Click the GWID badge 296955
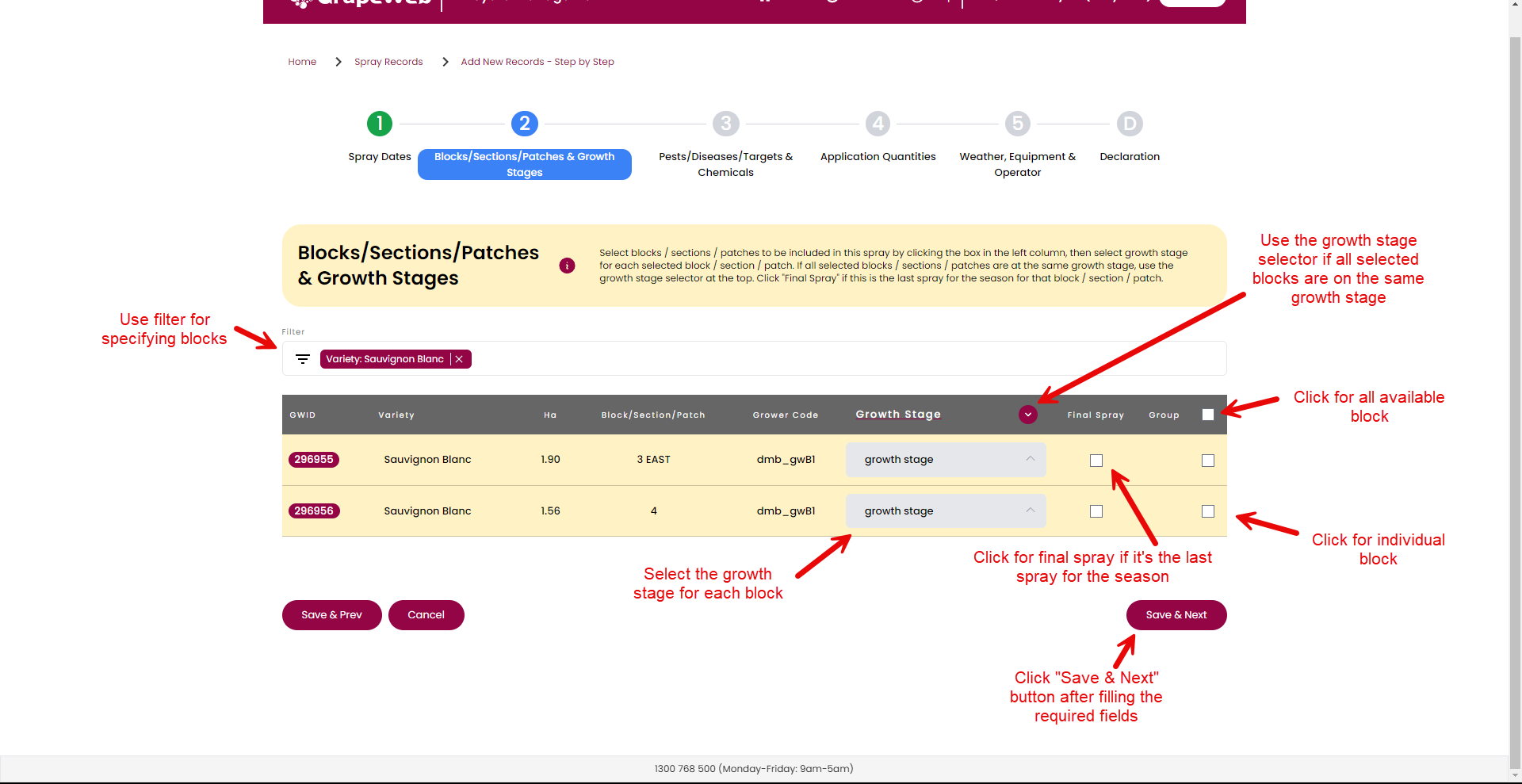 point(314,459)
